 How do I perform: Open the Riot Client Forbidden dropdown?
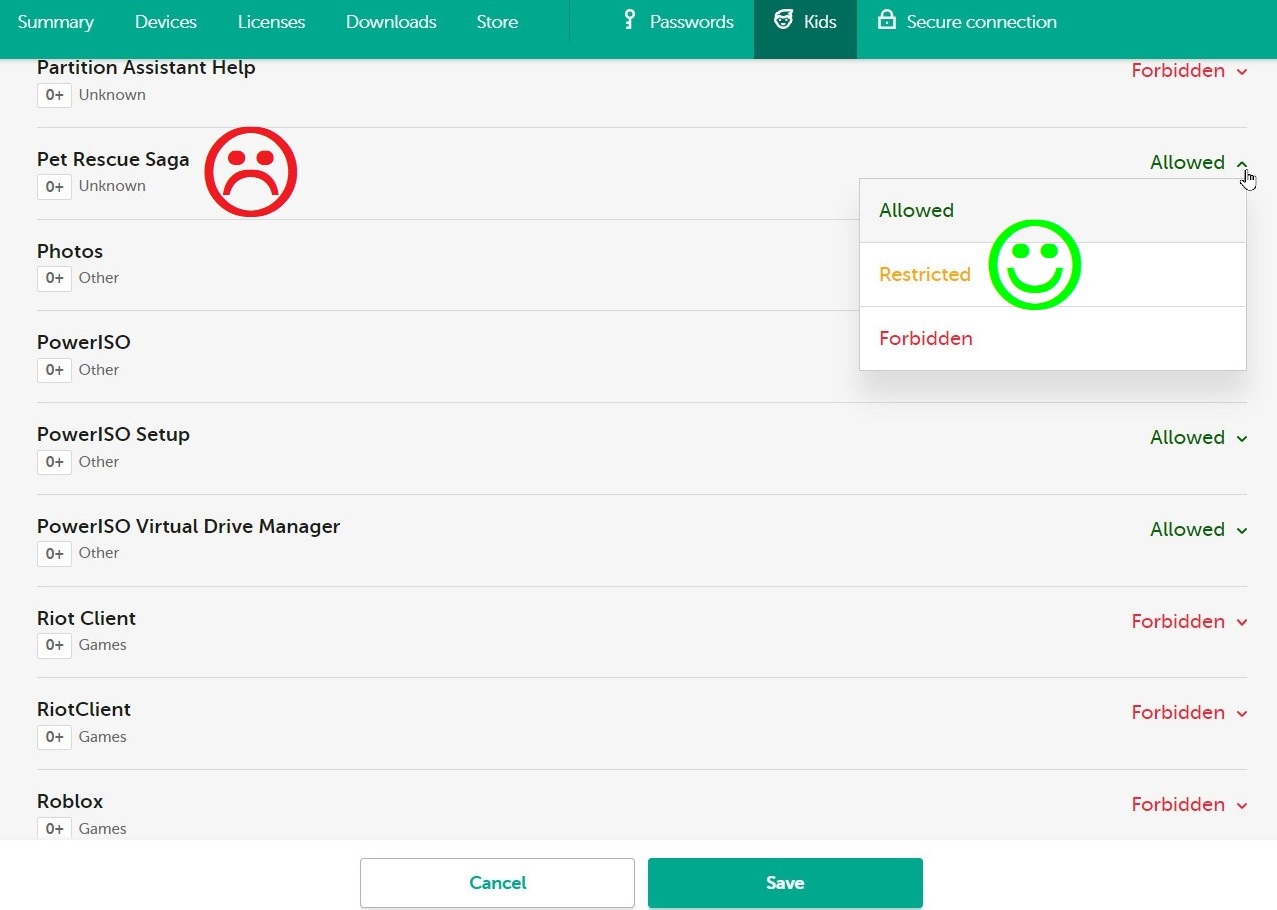tap(1189, 622)
